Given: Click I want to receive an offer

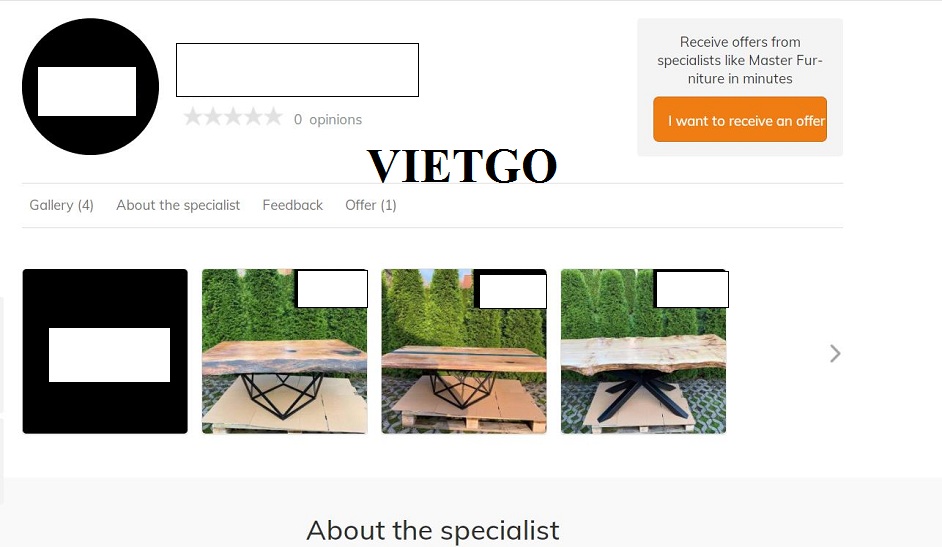Looking at the screenshot, I should click(x=740, y=119).
